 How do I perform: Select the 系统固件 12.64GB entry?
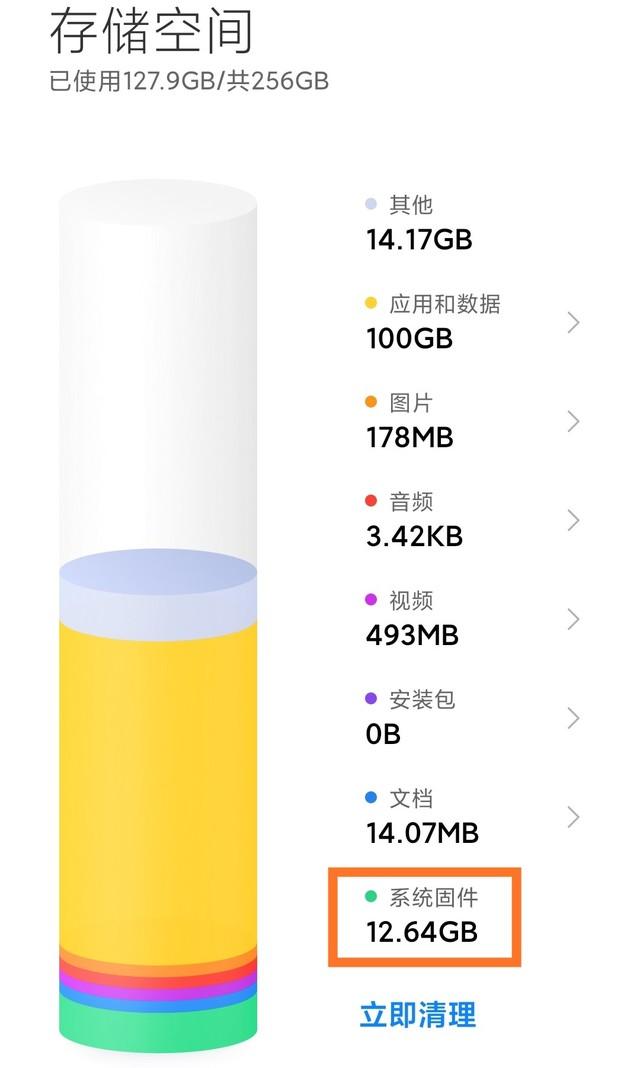coord(424,916)
